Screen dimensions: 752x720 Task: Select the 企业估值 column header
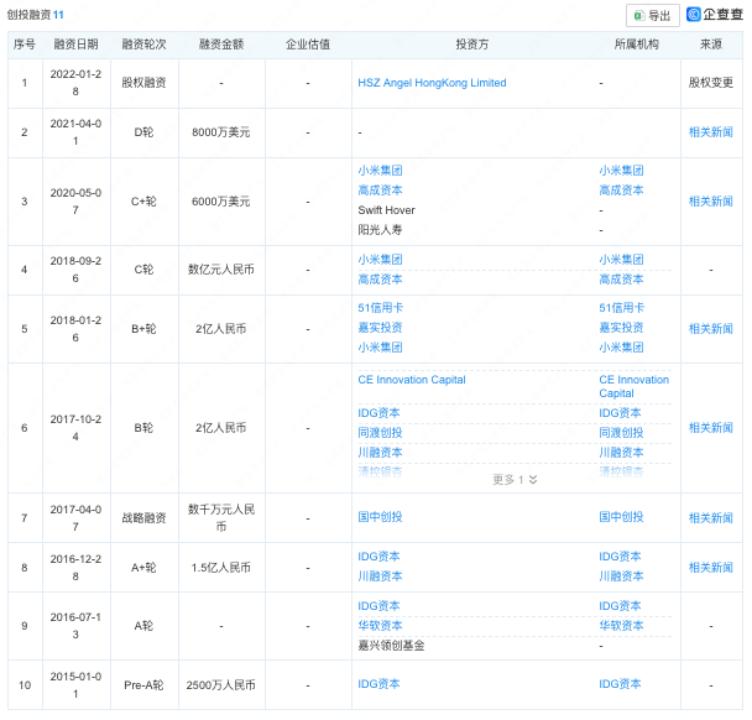click(x=308, y=45)
